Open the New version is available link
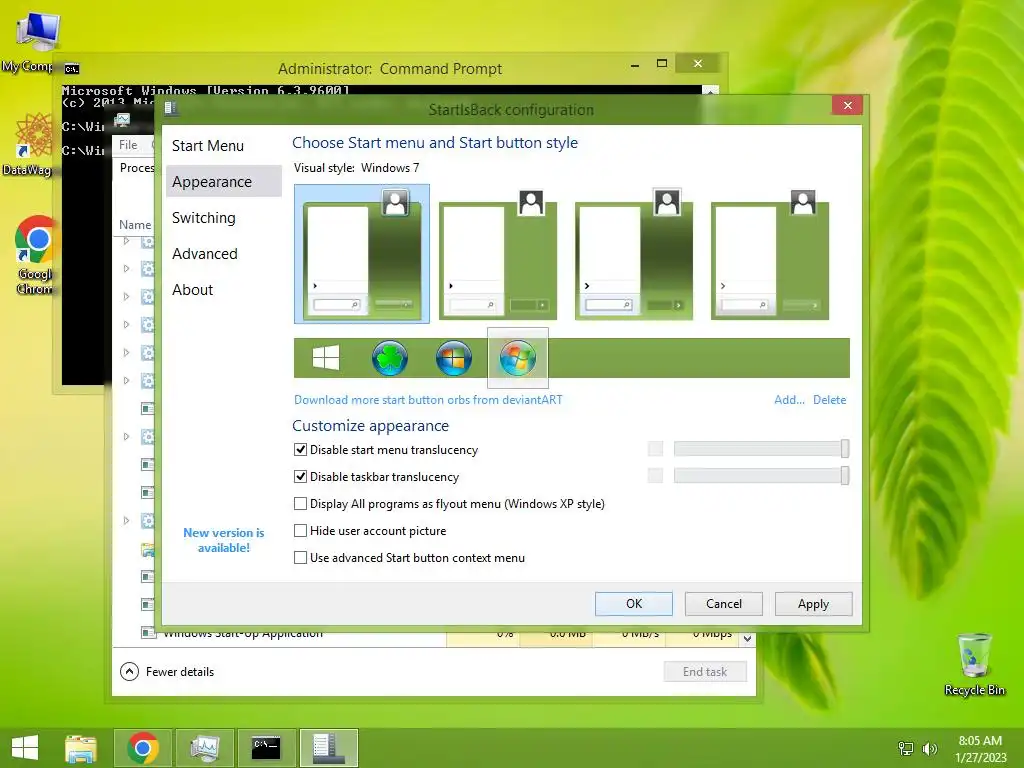The height and width of the screenshot is (768, 1024). (223, 540)
